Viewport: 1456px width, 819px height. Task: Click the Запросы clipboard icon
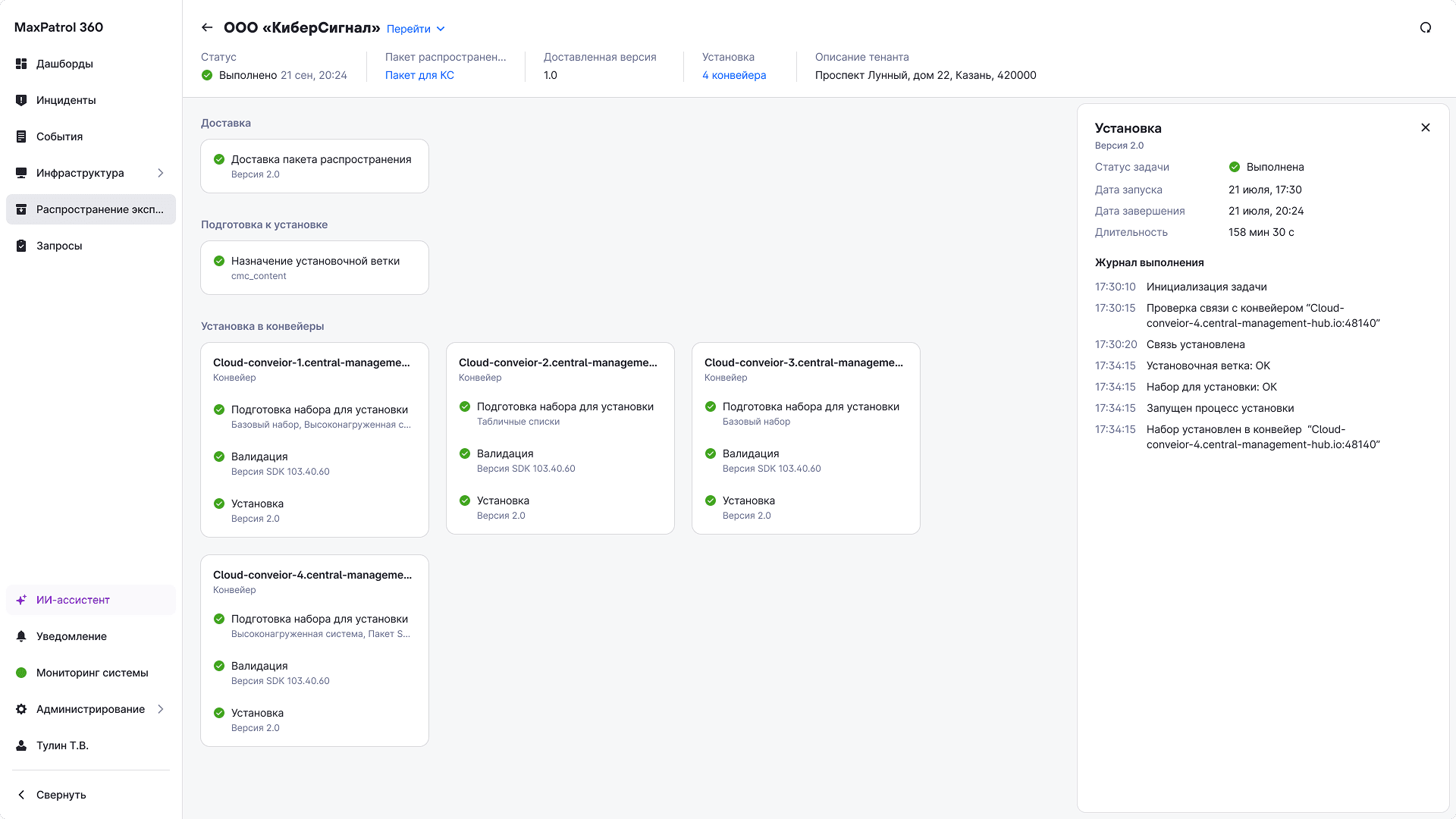[21, 246]
